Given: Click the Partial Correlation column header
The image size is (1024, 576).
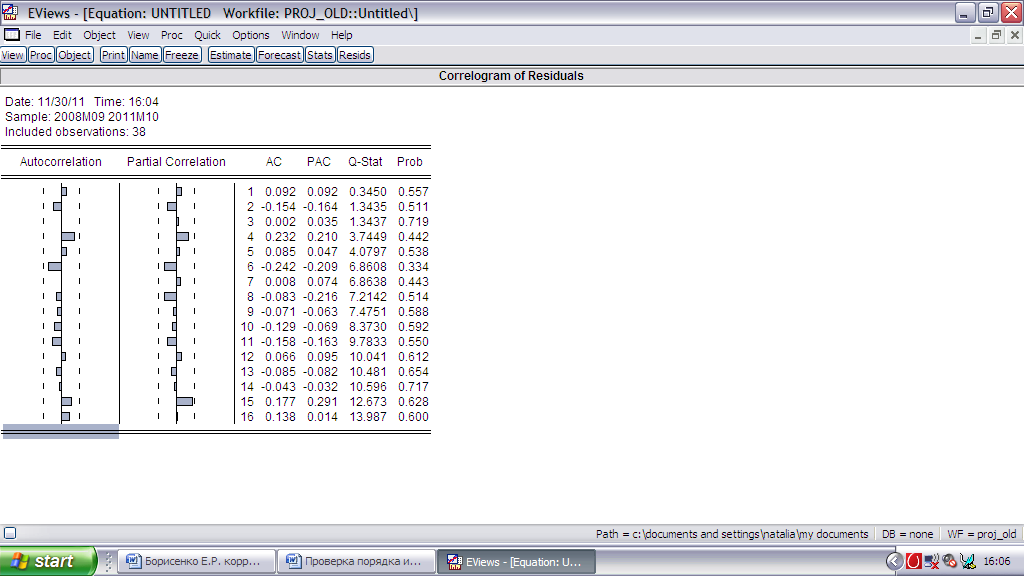Looking at the screenshot, I should (x=176, y=162).
